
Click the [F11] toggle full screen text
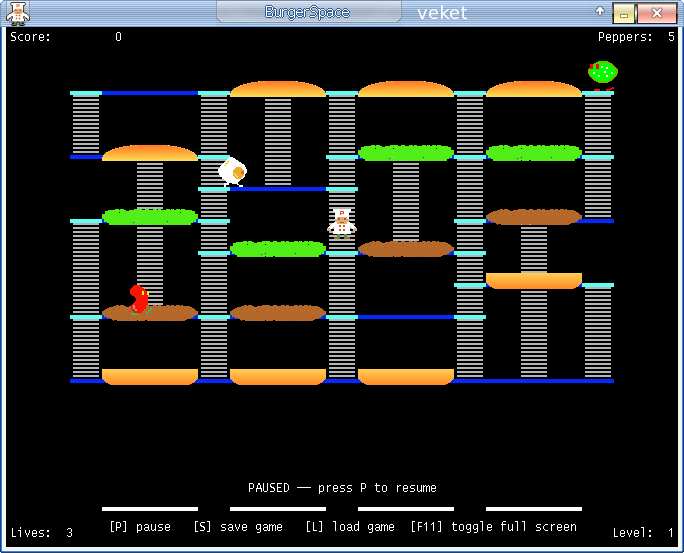pyautogui.click(x=493, y=527)
